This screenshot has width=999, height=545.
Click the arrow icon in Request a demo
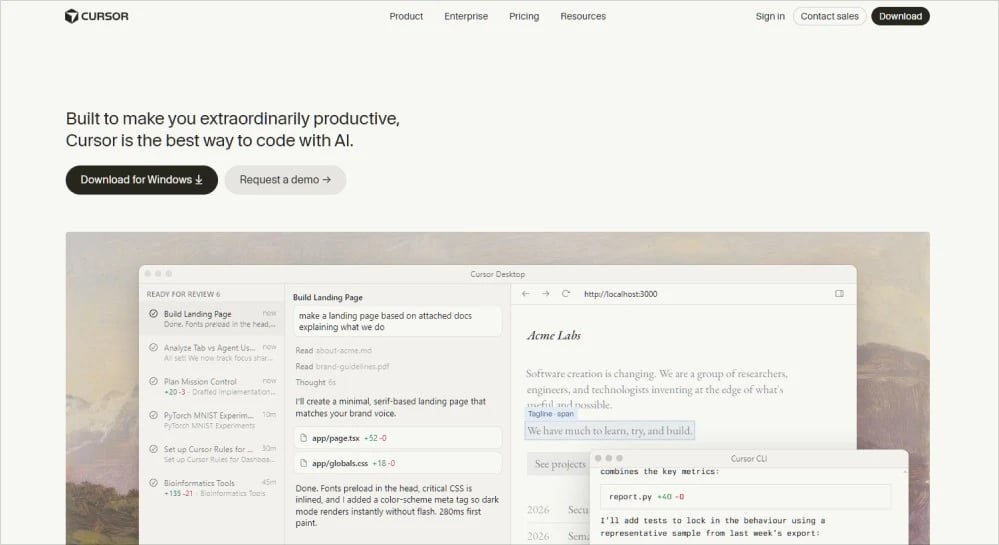tap(327, 180)
